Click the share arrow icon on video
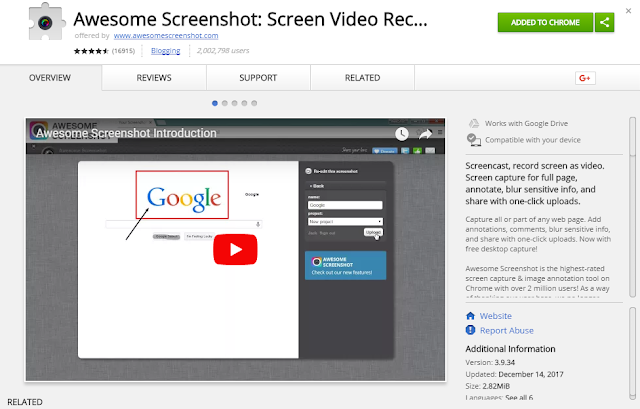 (x=425, y=133)
